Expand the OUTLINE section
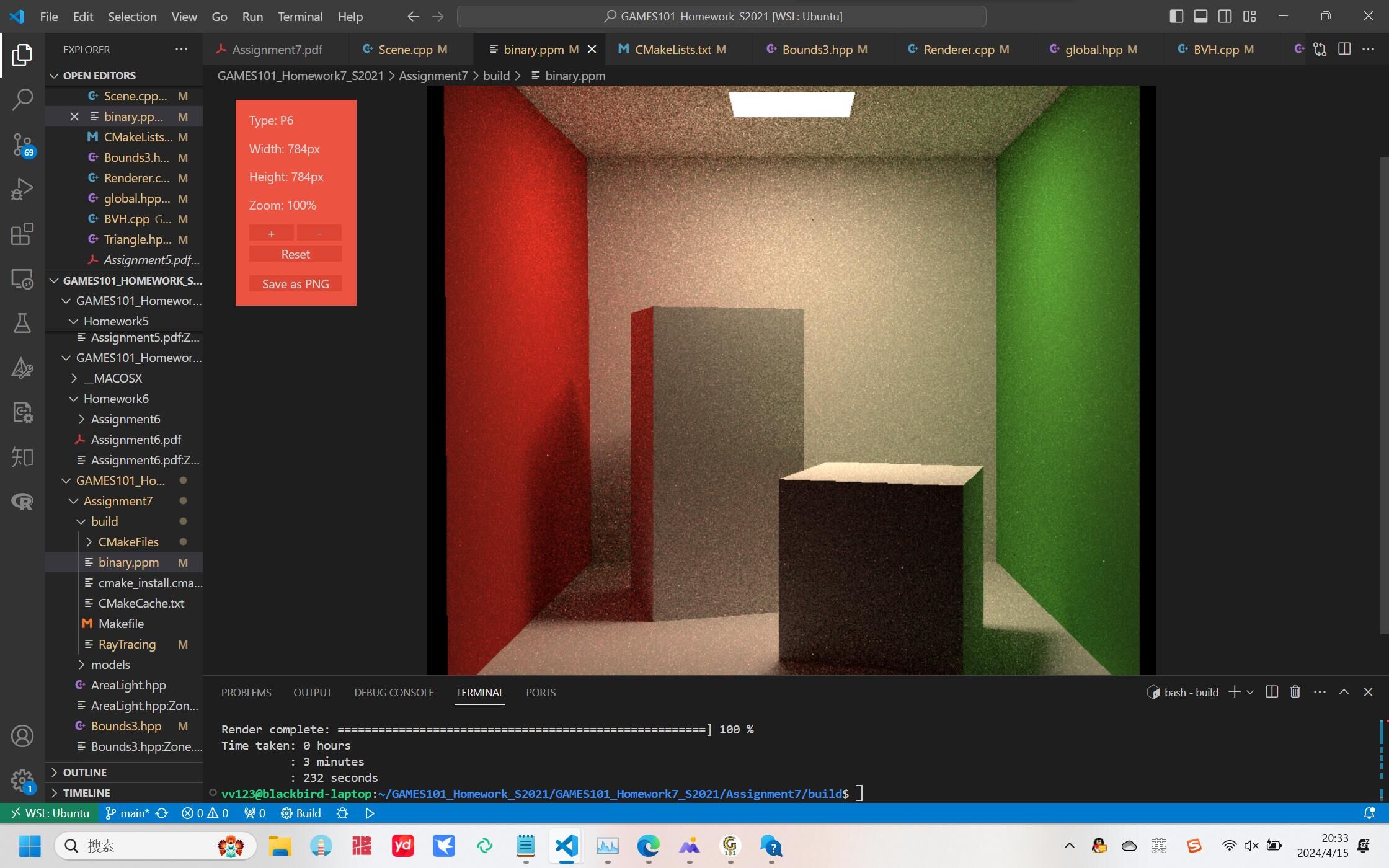Viewport: 1389px width, 868px height. click(x=123, y=772)
